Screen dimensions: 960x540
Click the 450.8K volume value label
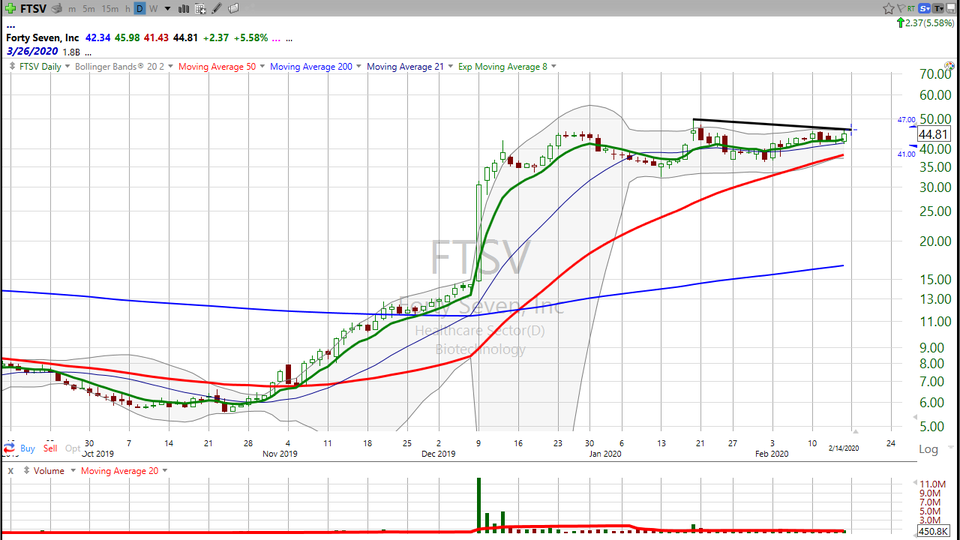point(932,531)
